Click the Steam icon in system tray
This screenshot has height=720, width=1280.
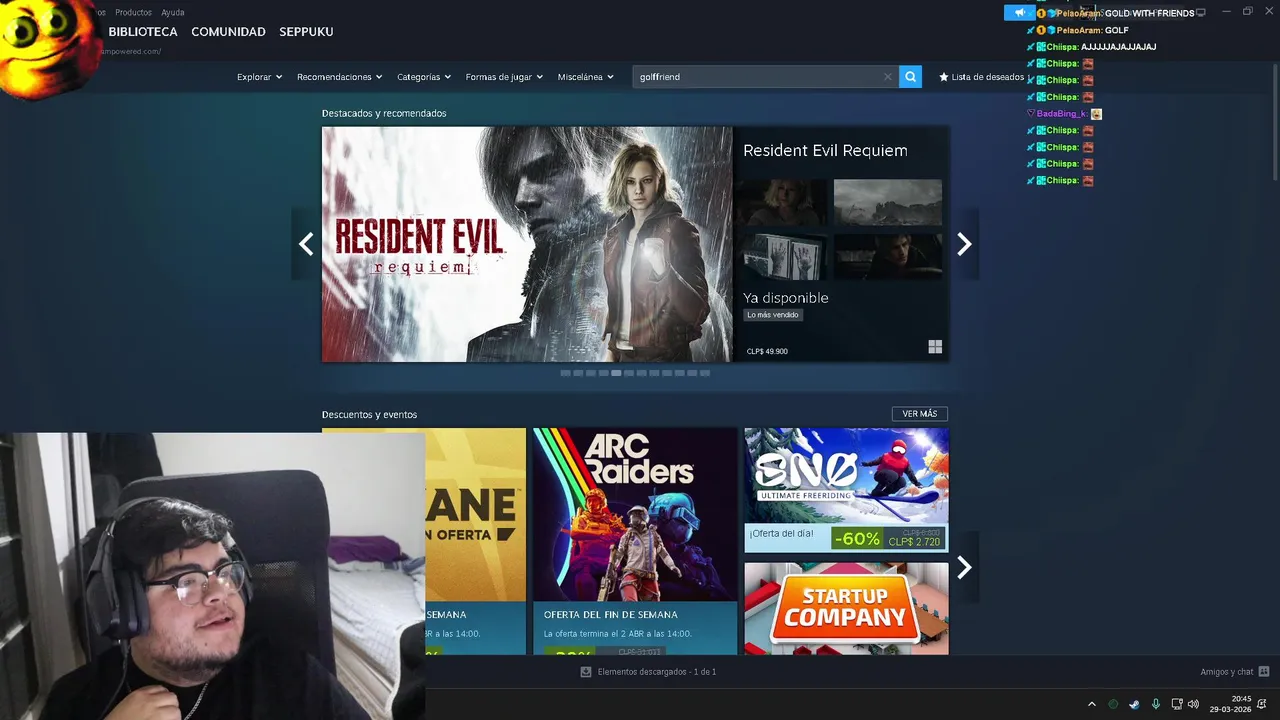click(1134, 704)
